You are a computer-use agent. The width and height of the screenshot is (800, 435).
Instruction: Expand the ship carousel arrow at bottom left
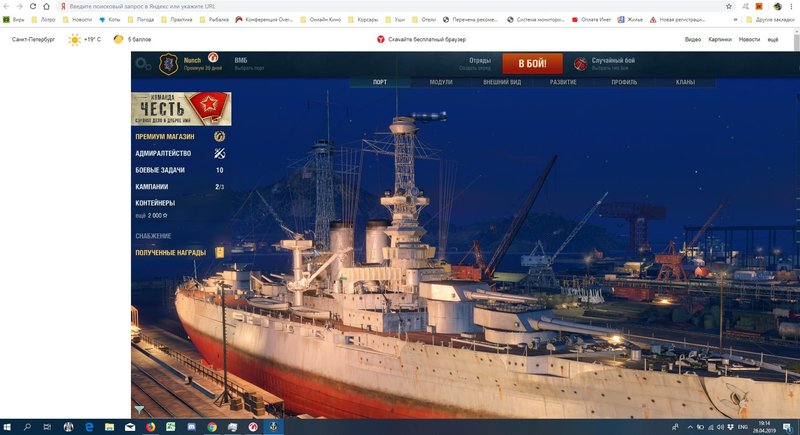point(138,408)
